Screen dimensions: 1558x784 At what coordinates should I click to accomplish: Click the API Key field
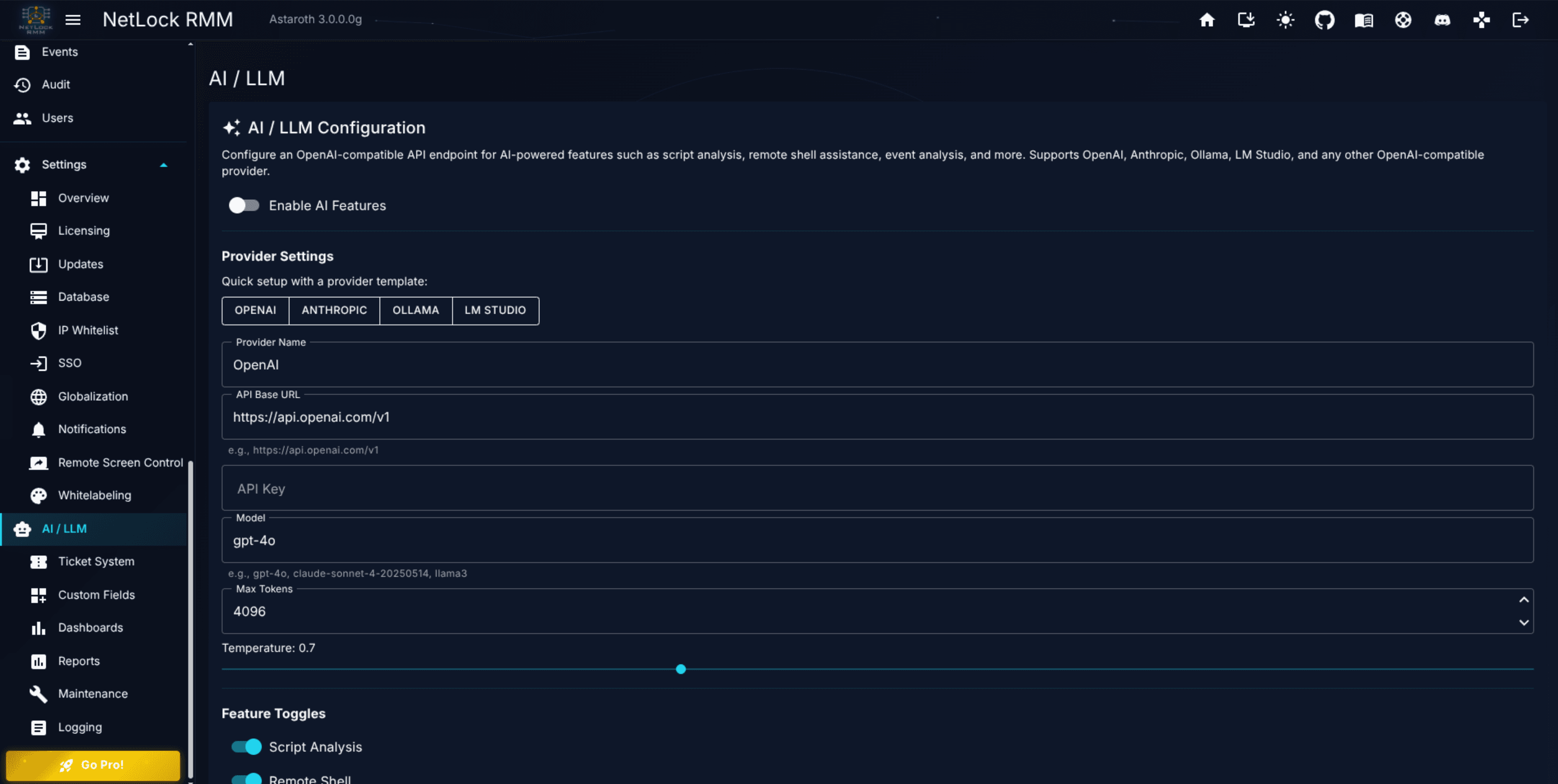tap(877, 488)
